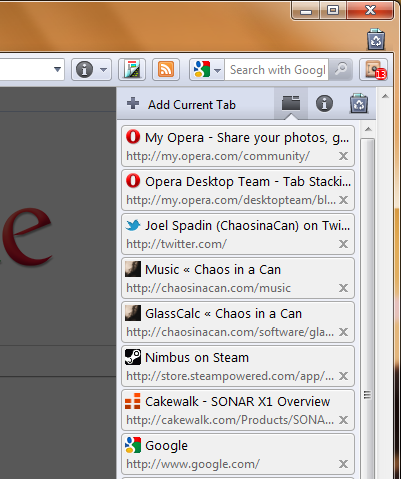Expand the address bar dropdown arrow
401x479 pixels.
pyautogui.click(x=57, y=70)
